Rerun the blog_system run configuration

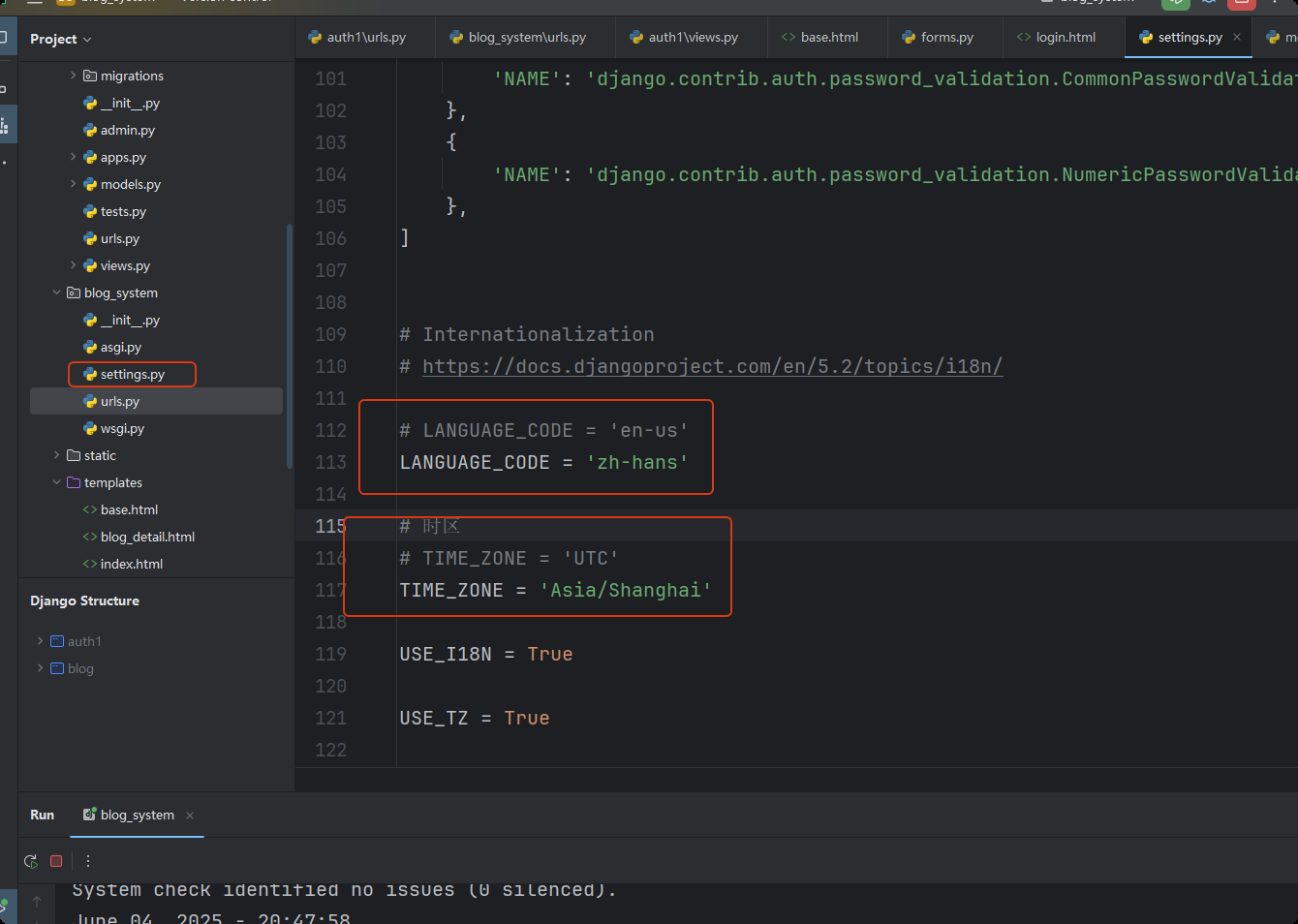31,861
